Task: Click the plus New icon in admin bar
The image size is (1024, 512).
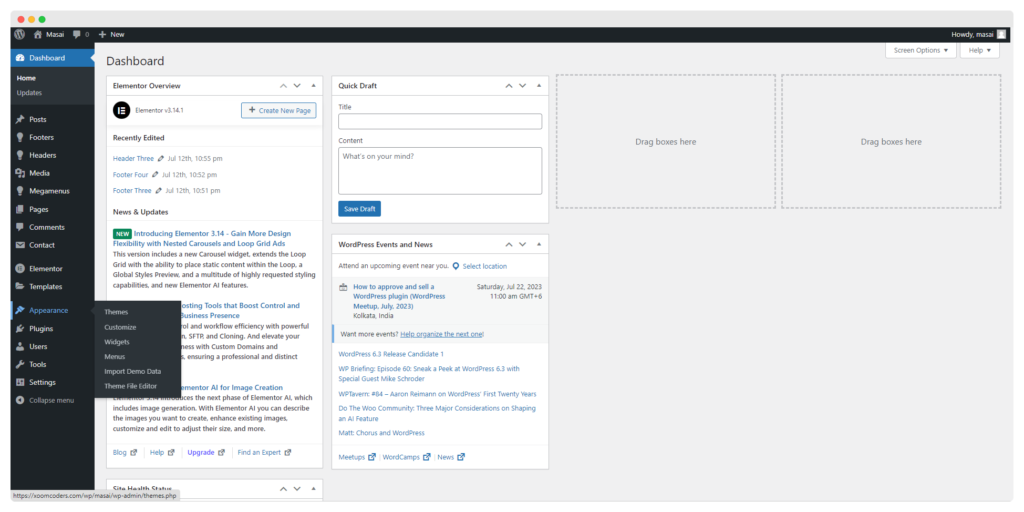Action: pos(102,34)
